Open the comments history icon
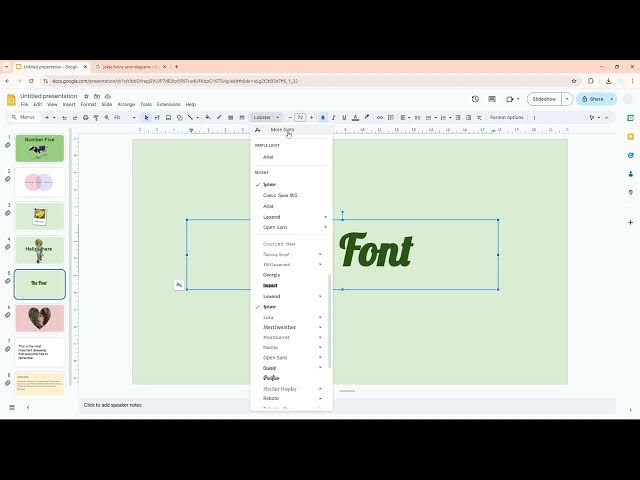The height and width of the screenshot is (480, 640). click(x=492, y=99)
